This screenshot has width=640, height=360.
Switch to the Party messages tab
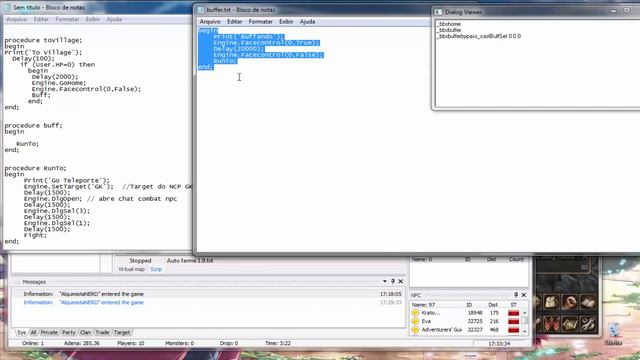click(69, 333)
